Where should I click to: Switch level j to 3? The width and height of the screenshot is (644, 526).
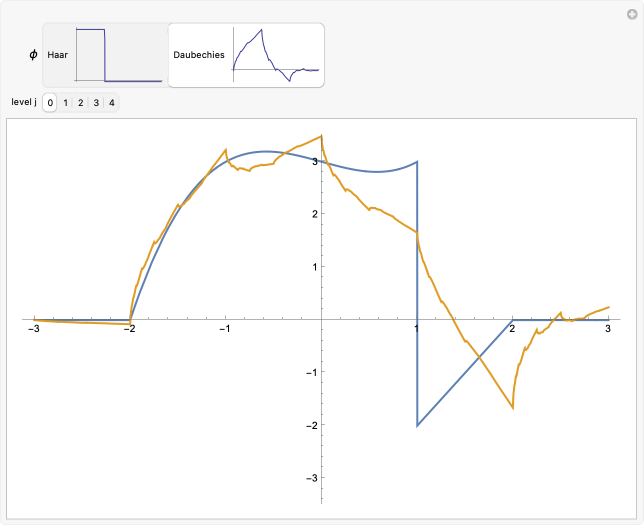[x=96, y=102]
